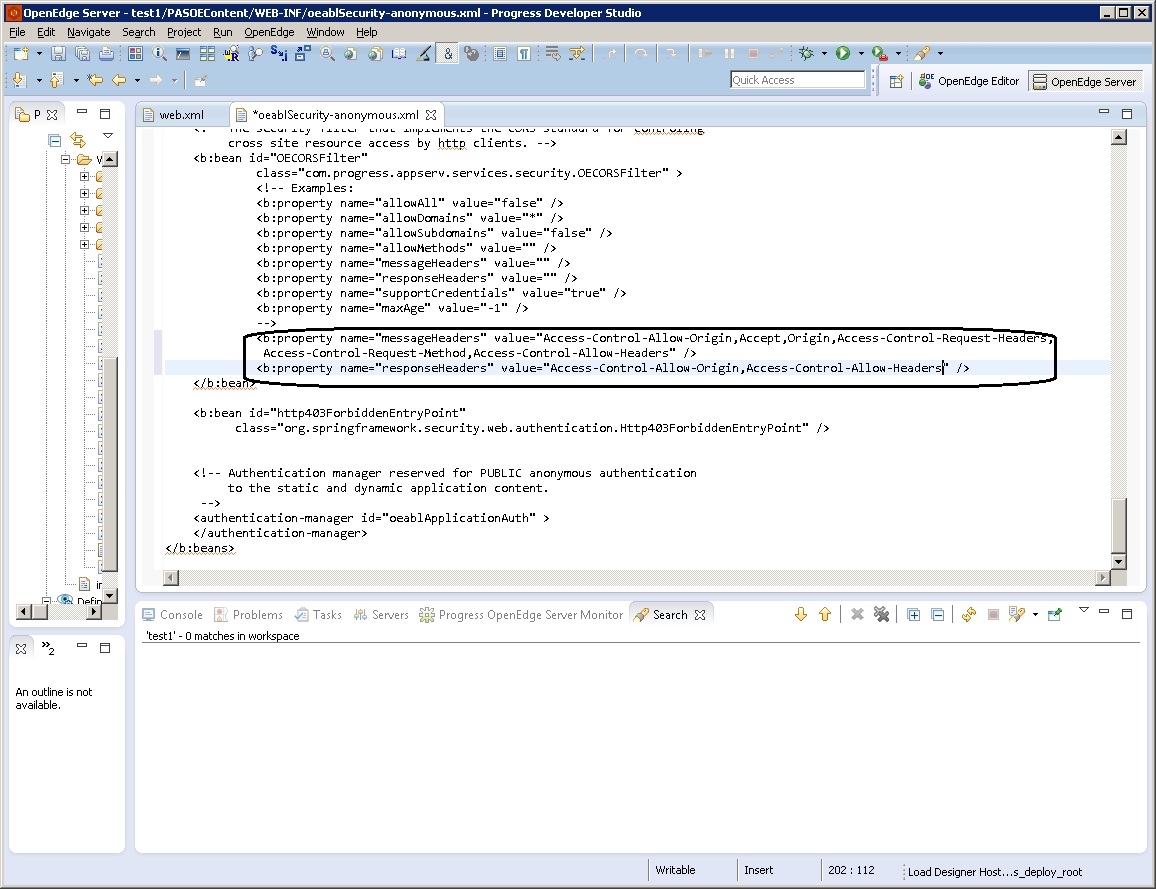
Task: Click the Print icon in toolbar
Action: pyautogui.click(x=107, y=53)
